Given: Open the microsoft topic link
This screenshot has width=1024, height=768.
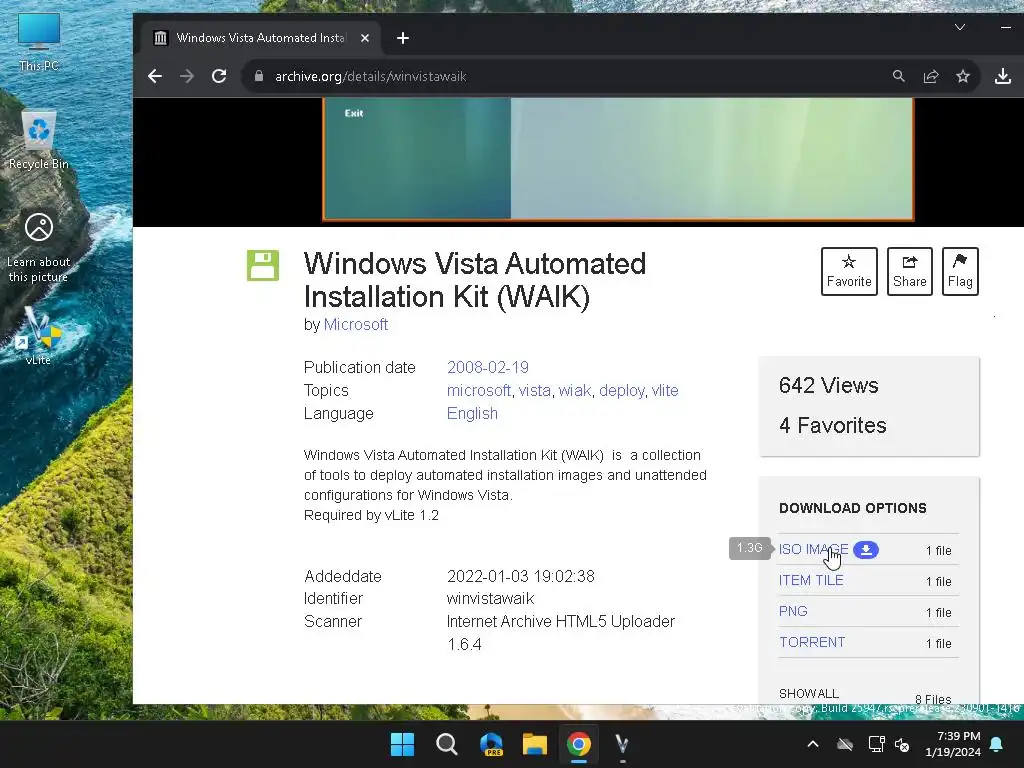Looking at the screenshot, I should coord(479,391).
